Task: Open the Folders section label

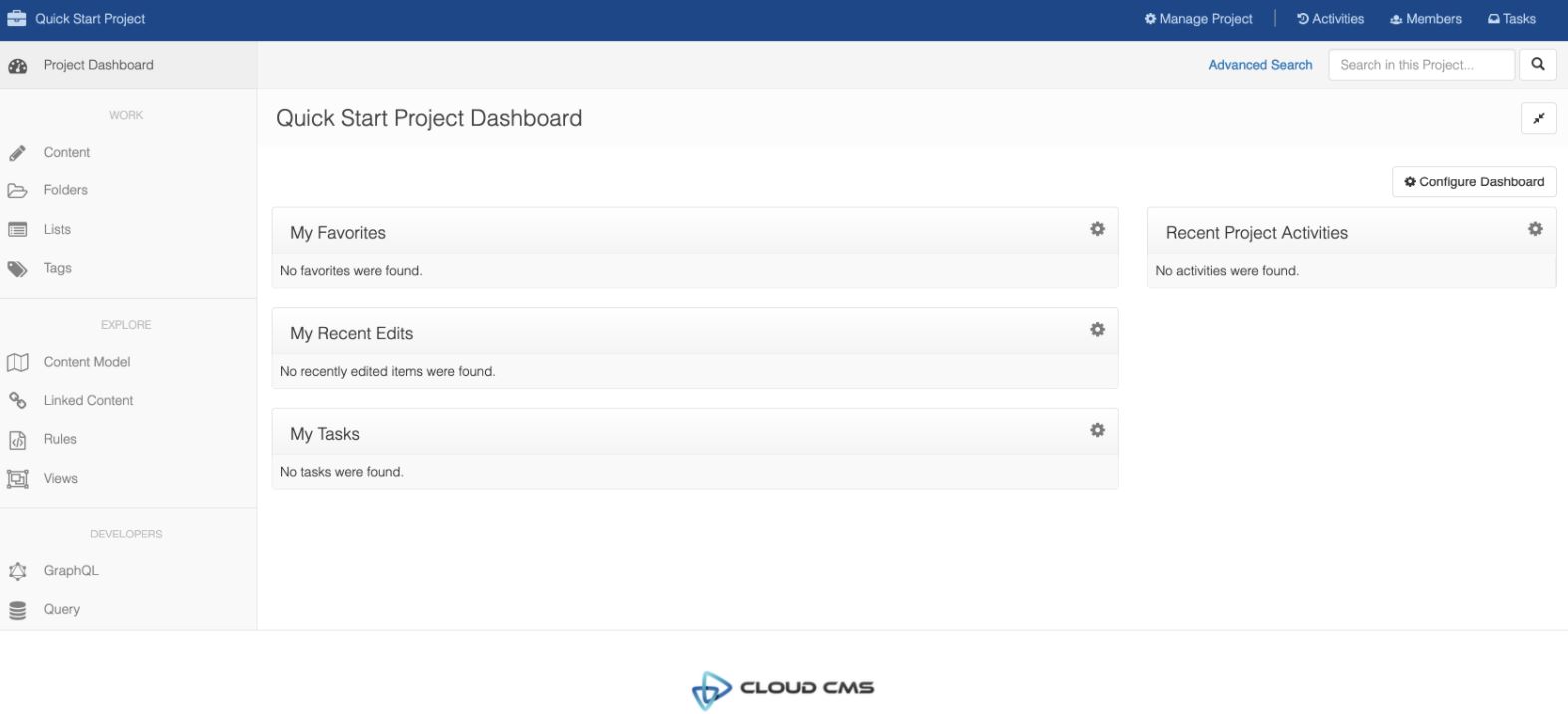Action: coord(66,190)
